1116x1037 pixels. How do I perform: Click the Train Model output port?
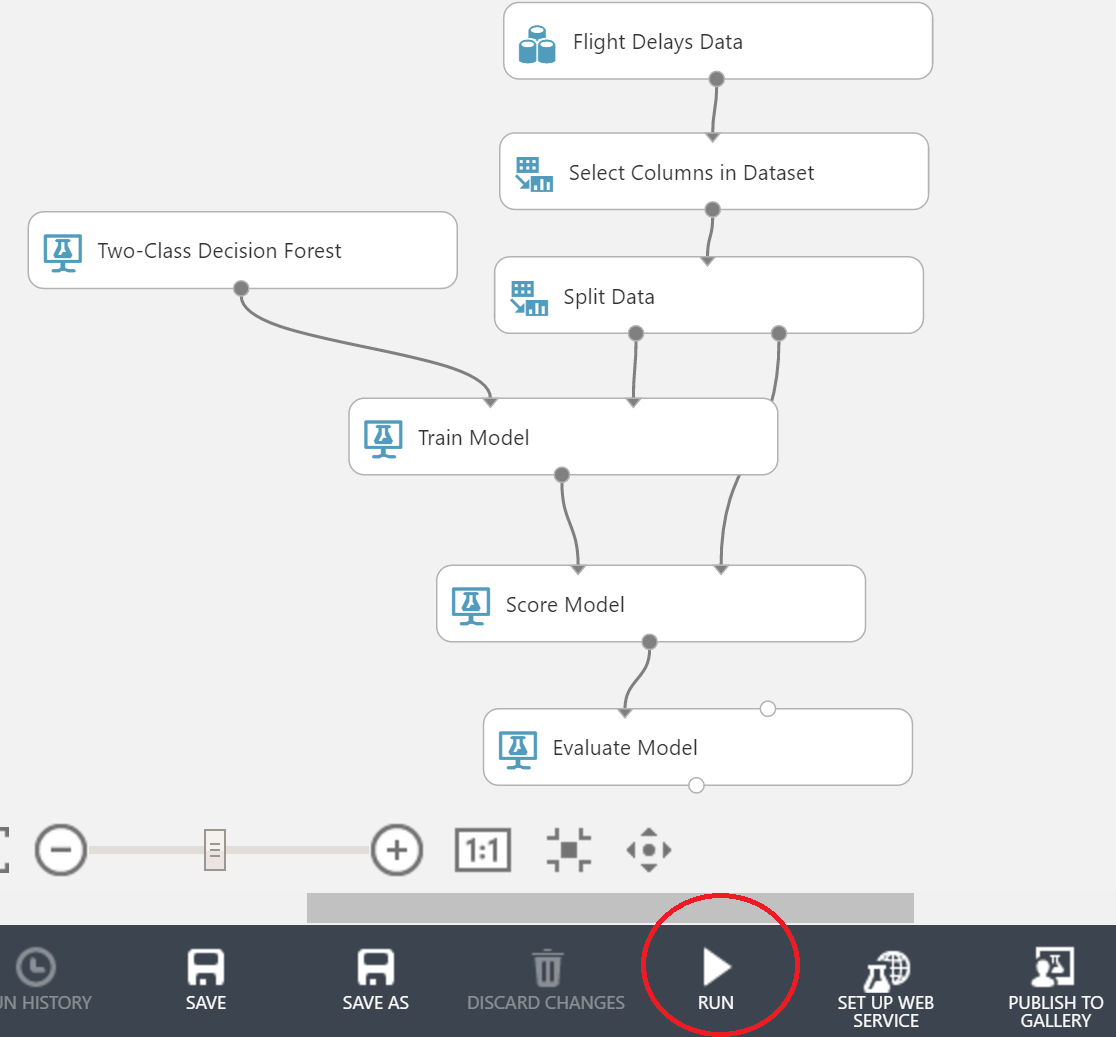pyautogui.click(x=562, y=475)
